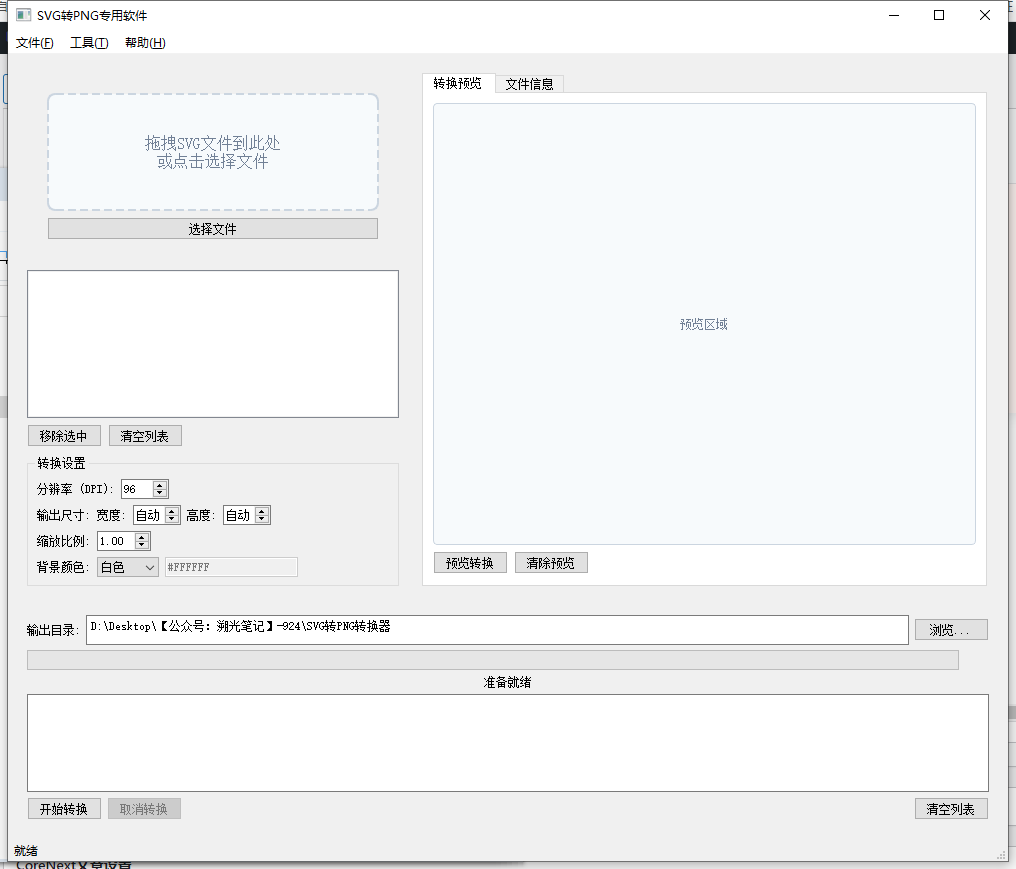The height and width of the screenshot is (869, 1016).
Task: Click the 预览转换 button
Action: (470, 563)
